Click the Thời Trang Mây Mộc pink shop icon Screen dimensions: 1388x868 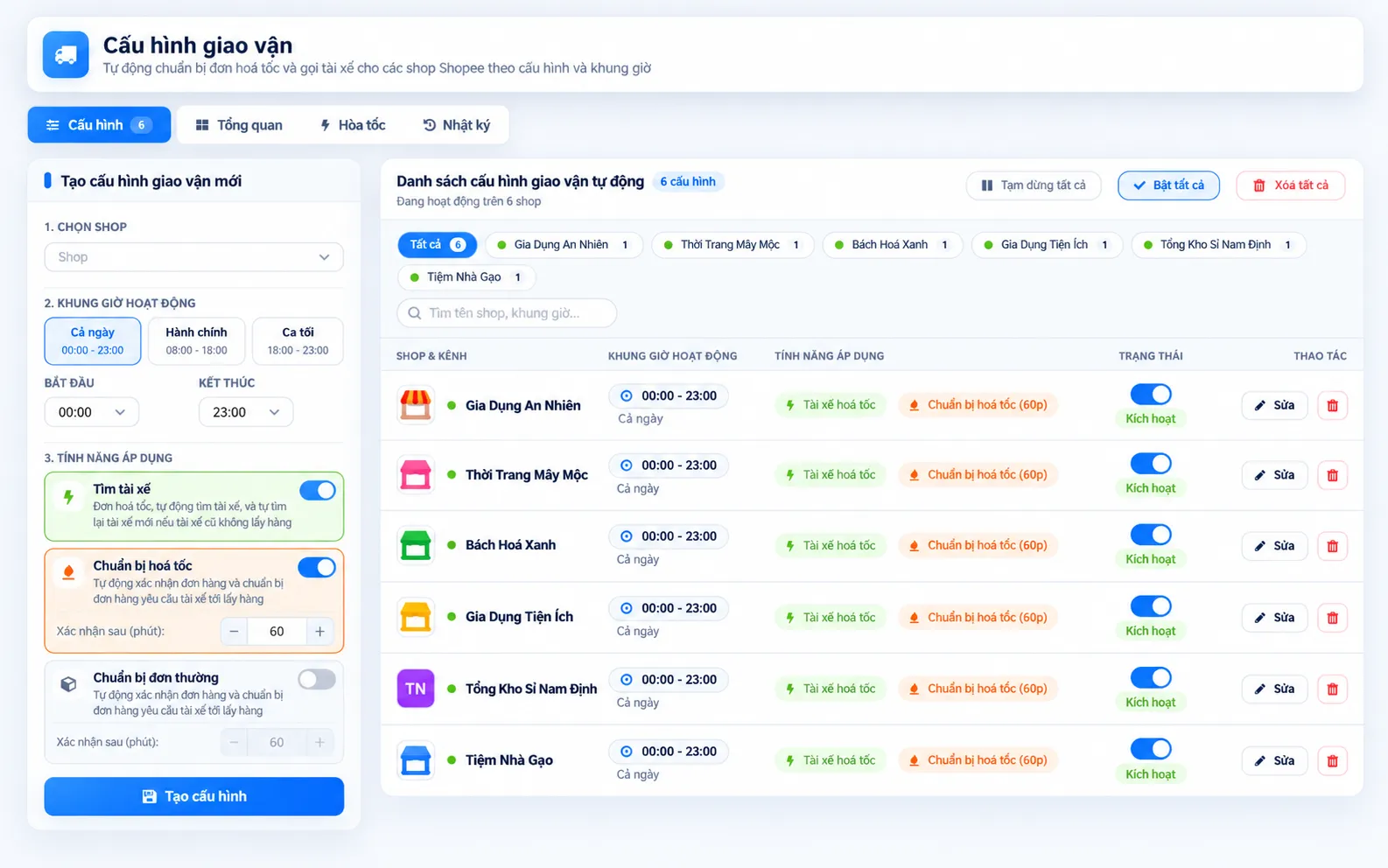pos(416,474)
